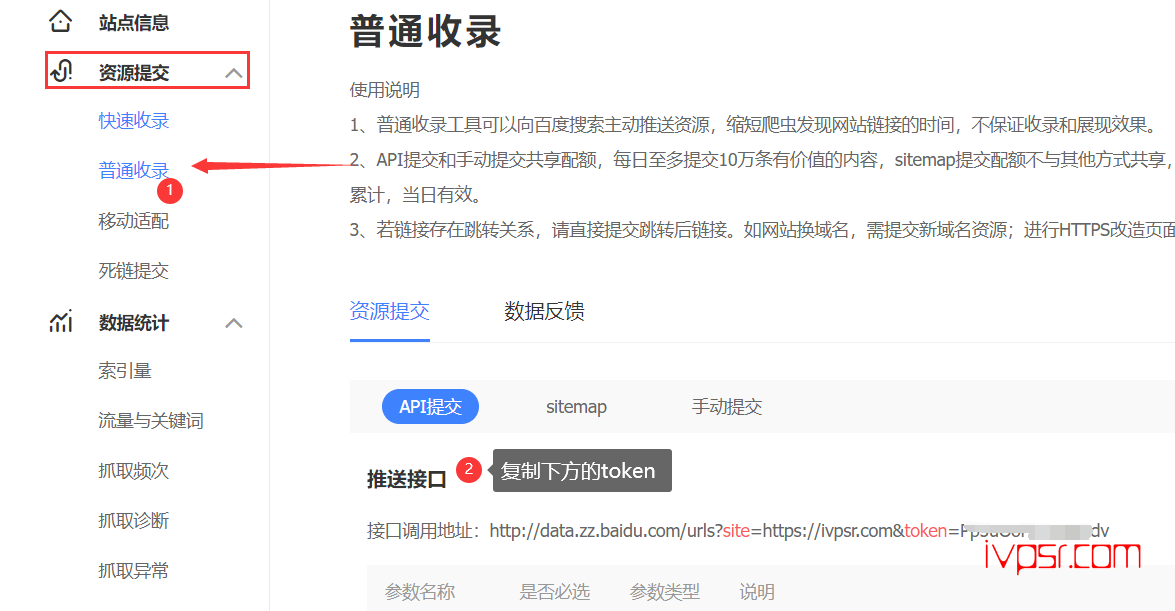
Task: Open 索引量 statistics
Action: point(124,370)
